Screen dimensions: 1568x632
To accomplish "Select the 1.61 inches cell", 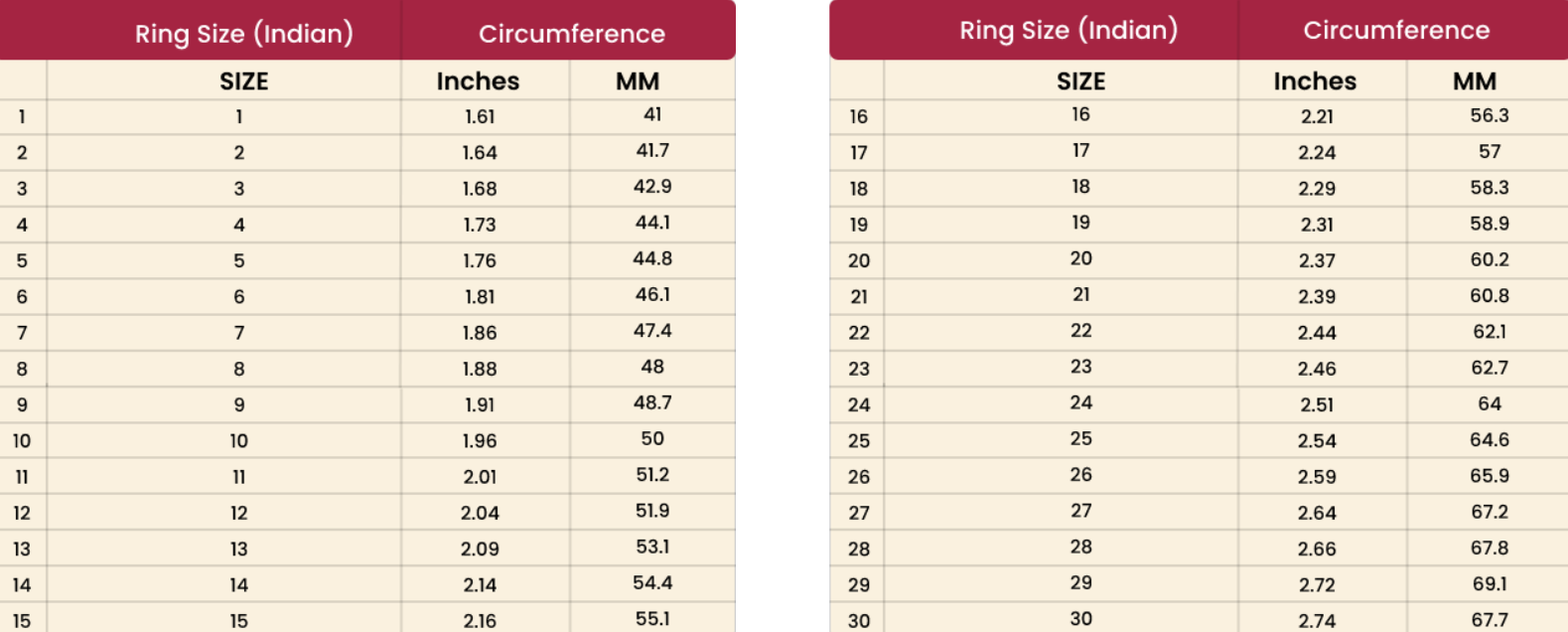I will [x=480, y=117].
